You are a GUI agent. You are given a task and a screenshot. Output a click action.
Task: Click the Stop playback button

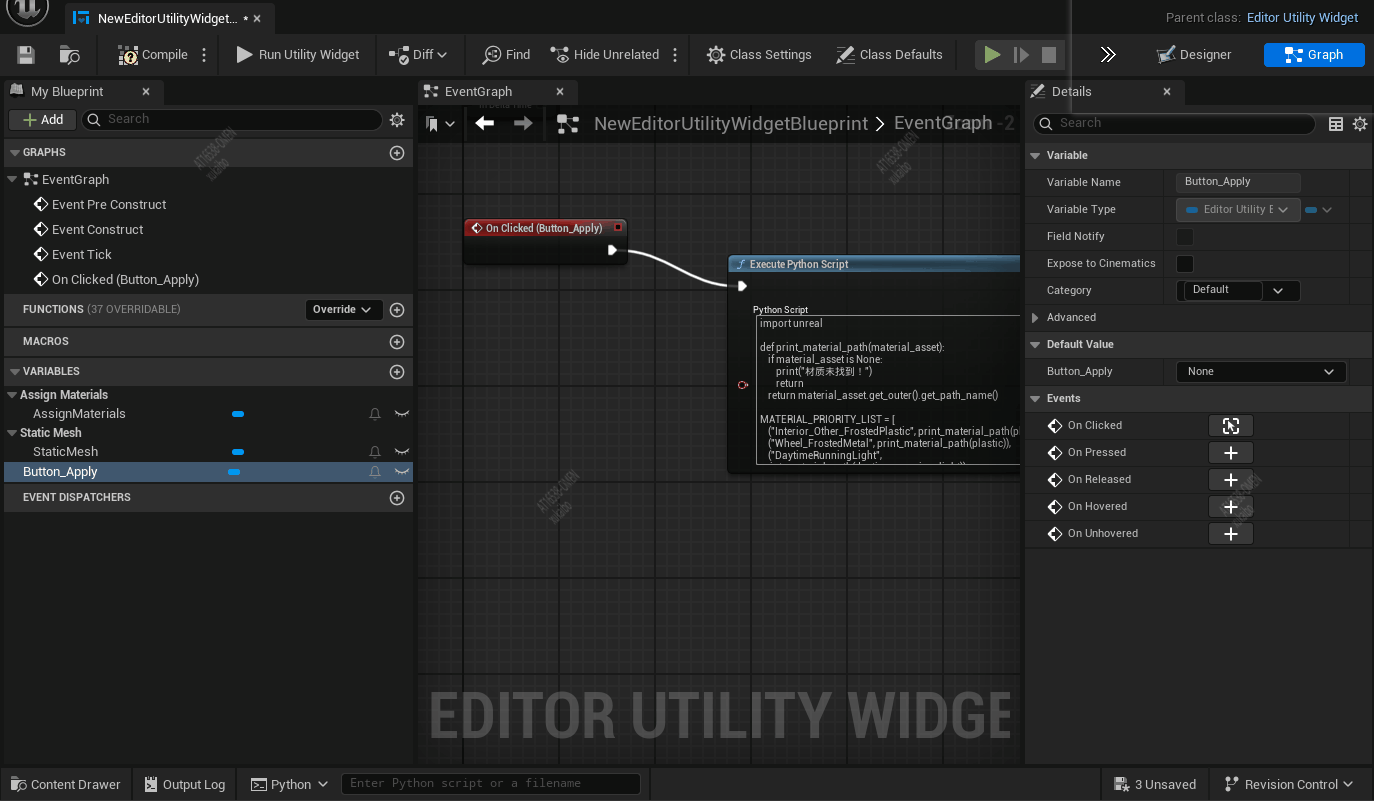[x=1049, y=55]
